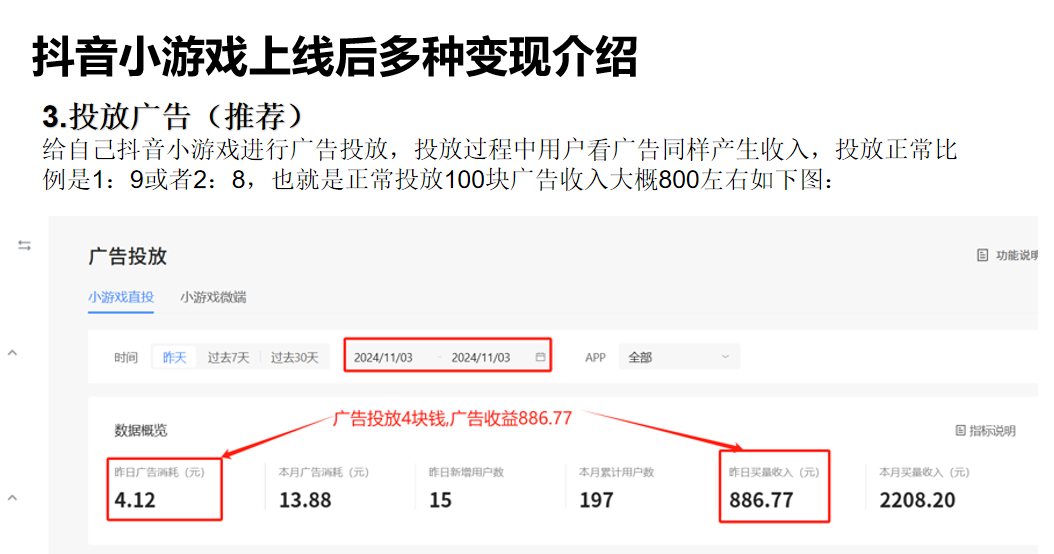Click the 昨日买量收入 886.77 card
The height and width of the screenshot is (554, 1054).
tap(774, 488)
